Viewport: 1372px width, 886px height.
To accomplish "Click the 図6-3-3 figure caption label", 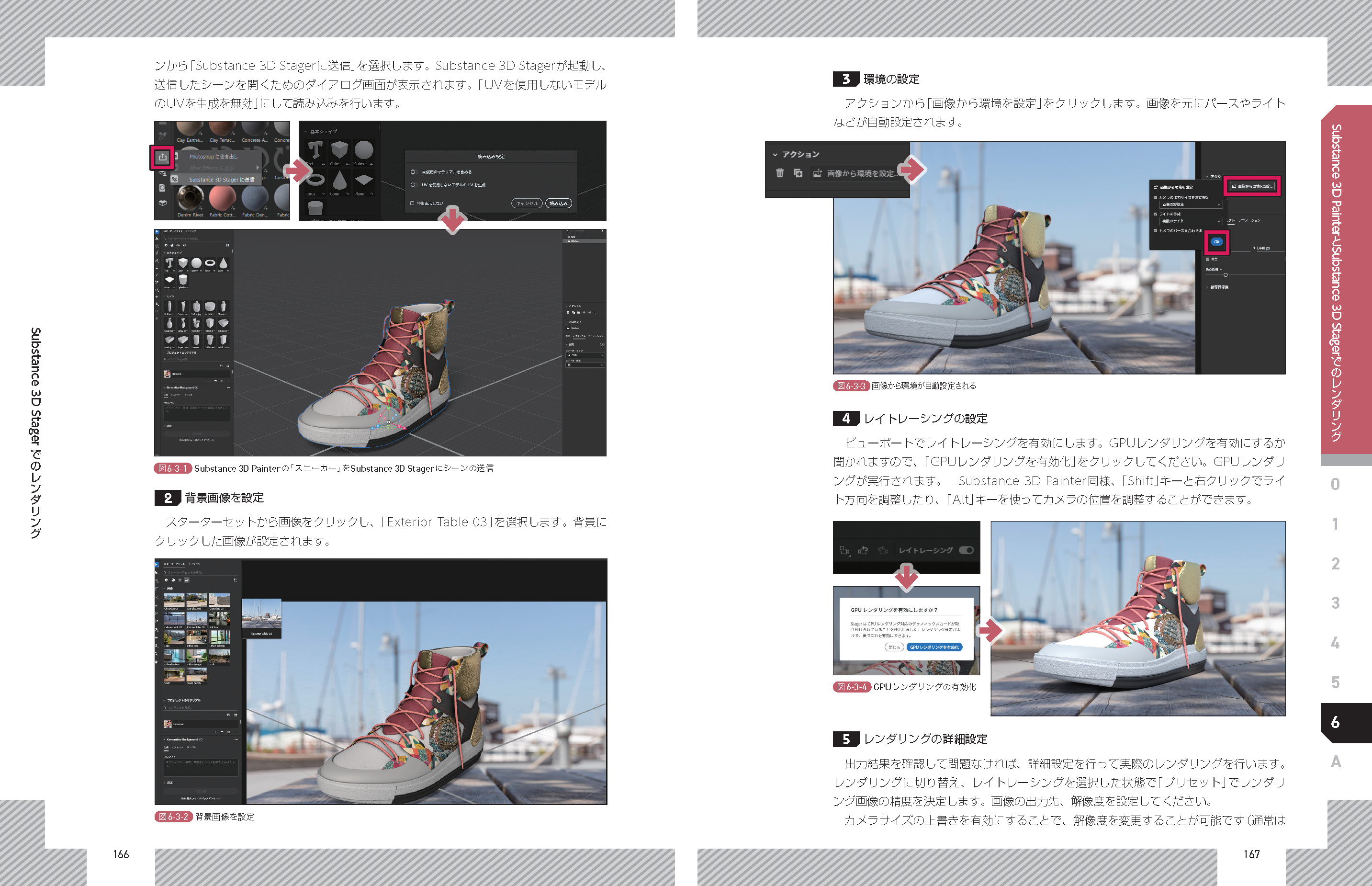I will pos(851,386).
